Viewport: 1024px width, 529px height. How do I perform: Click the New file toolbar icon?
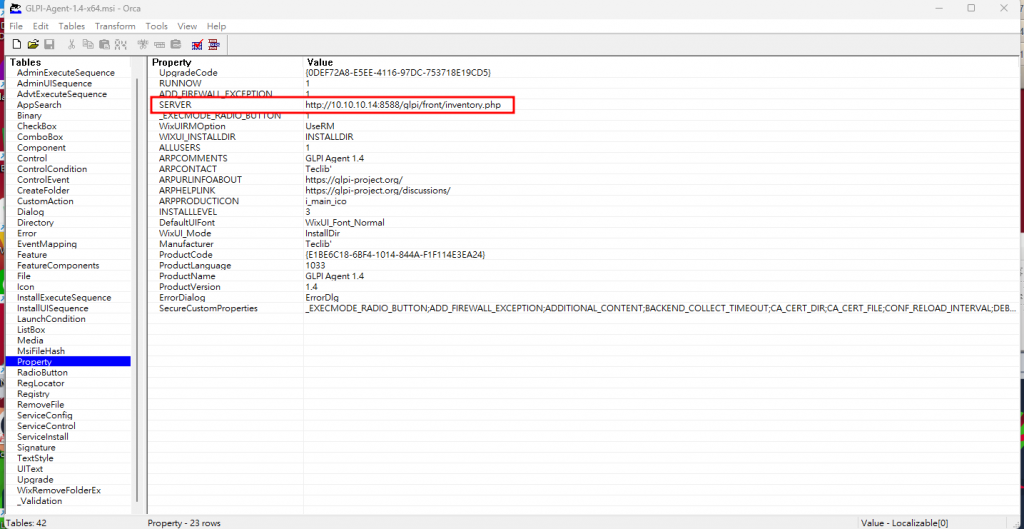pos(18,44)
